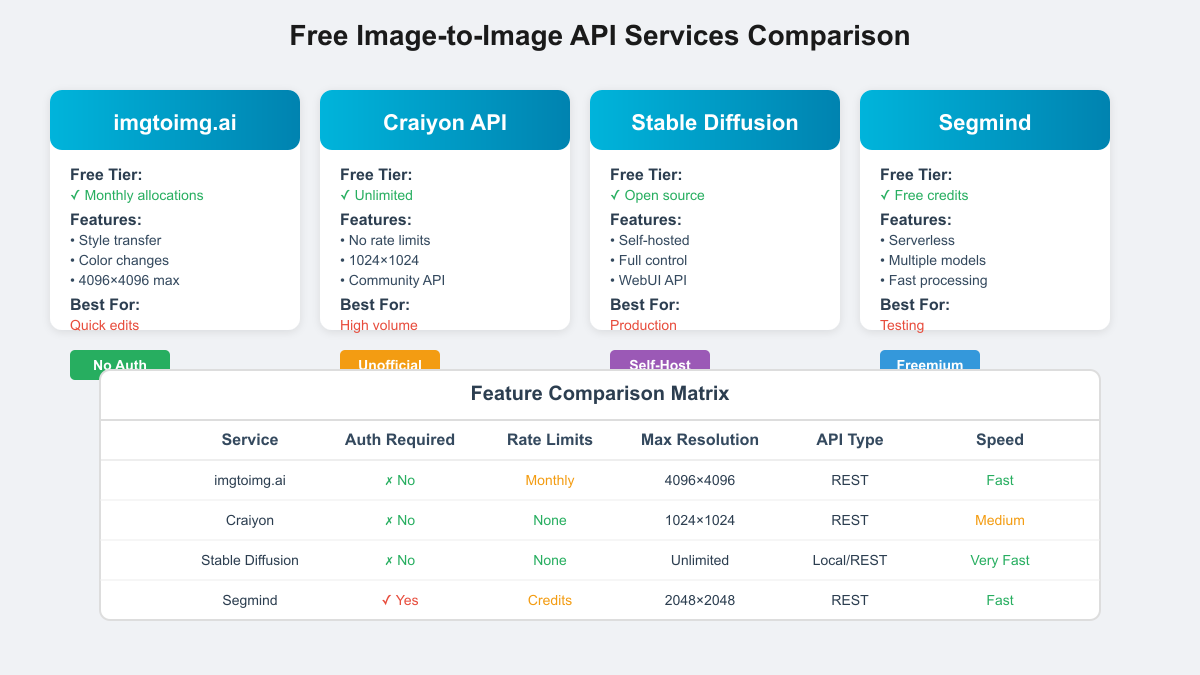Image resolution: width=1200 pixels, height=675 pixels.
Task: Select the Rate Limits column header
Action: click(550, 440)
